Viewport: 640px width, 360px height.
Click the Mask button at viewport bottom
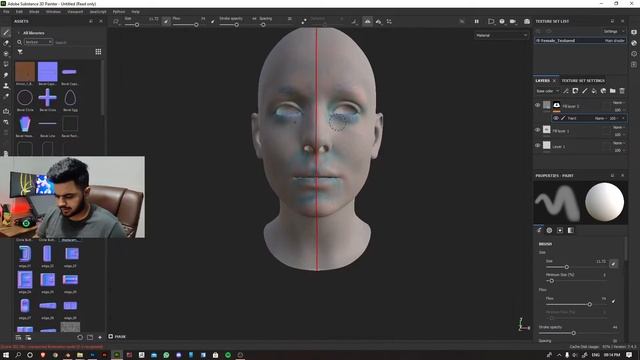click(x=117, y=336)
